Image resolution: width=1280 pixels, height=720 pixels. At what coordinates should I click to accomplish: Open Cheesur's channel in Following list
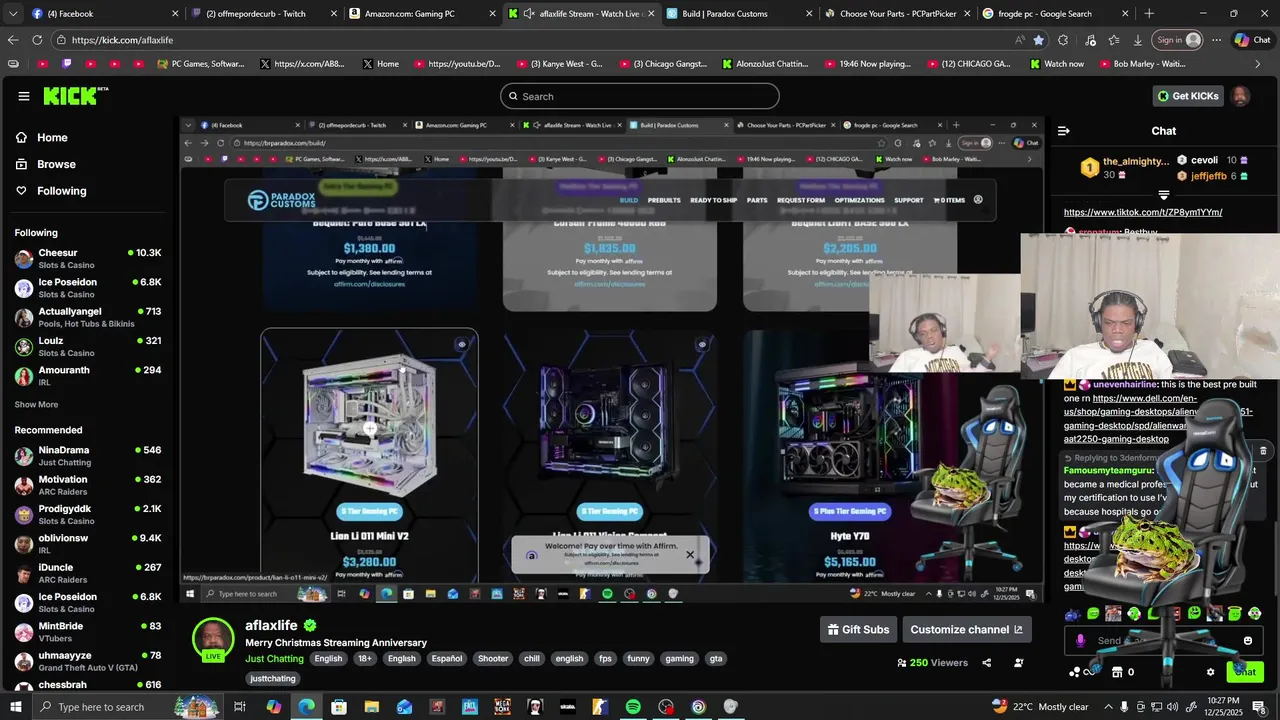tap(88, 258)
